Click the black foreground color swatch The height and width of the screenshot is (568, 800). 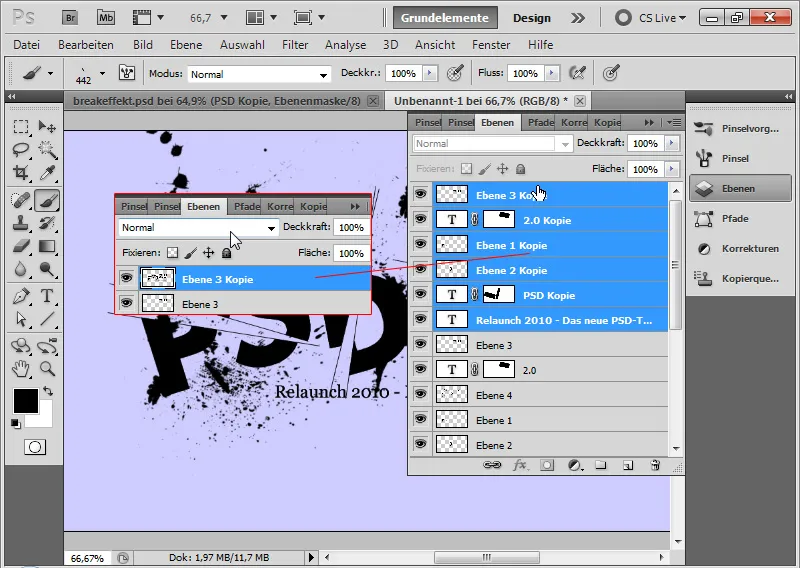(x=26, y=401)
